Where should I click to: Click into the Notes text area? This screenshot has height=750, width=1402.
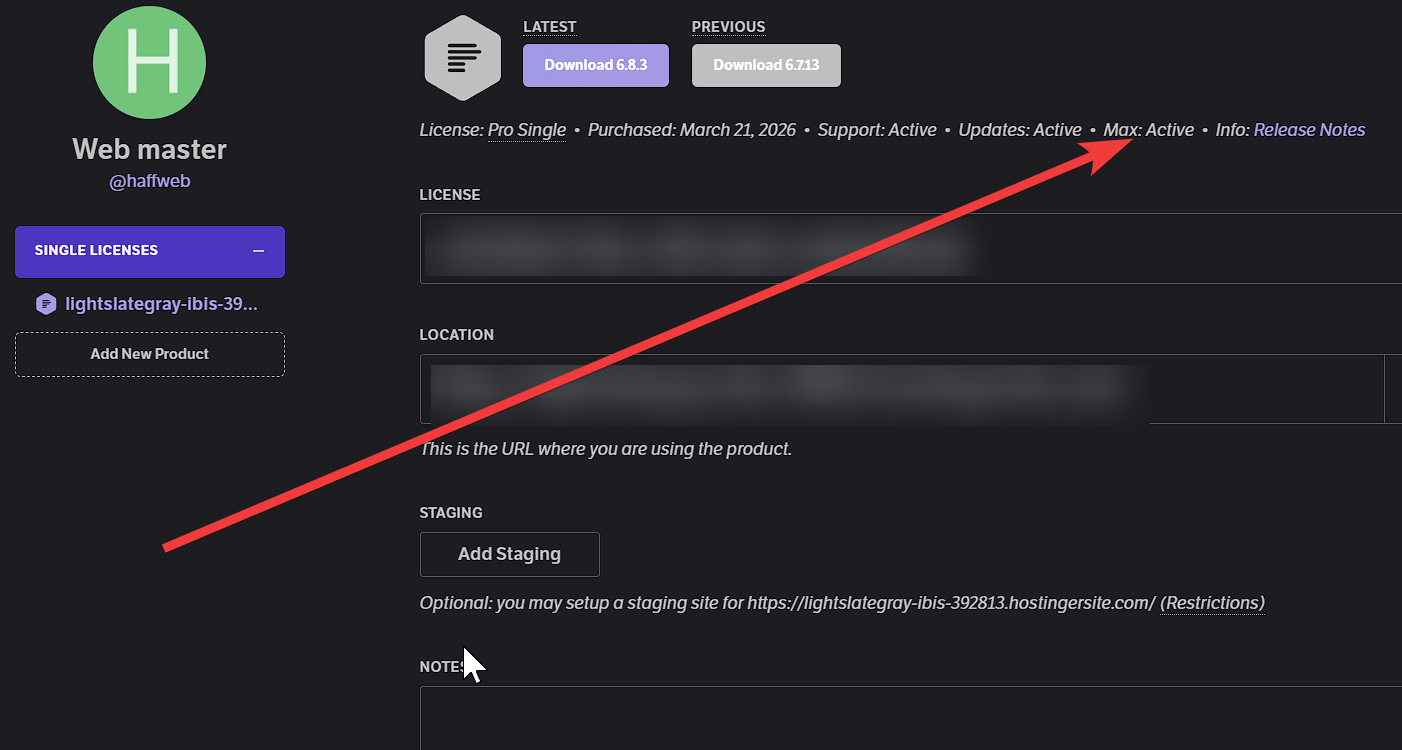tap(900, 718)
